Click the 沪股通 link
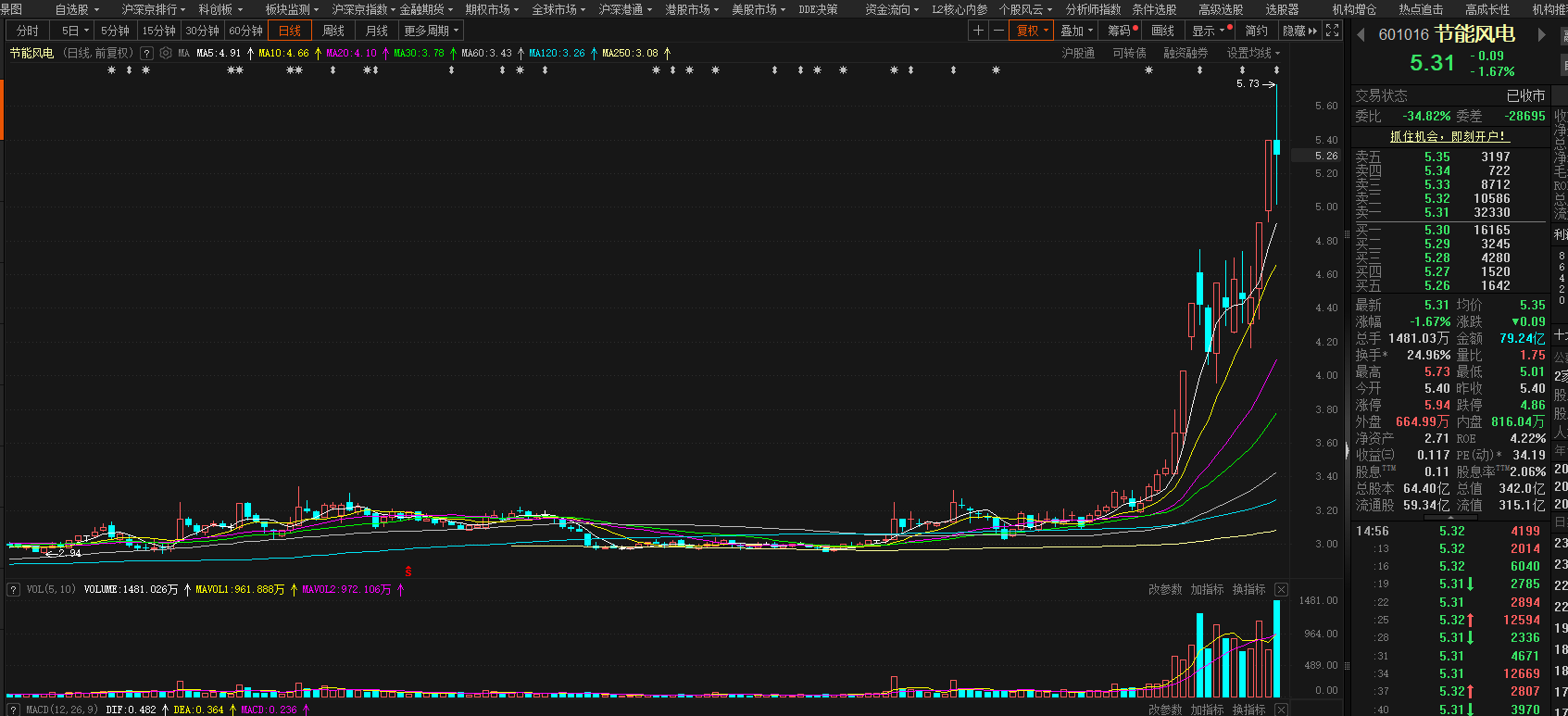The image size is (1568, 716). tap(1078, 54)
